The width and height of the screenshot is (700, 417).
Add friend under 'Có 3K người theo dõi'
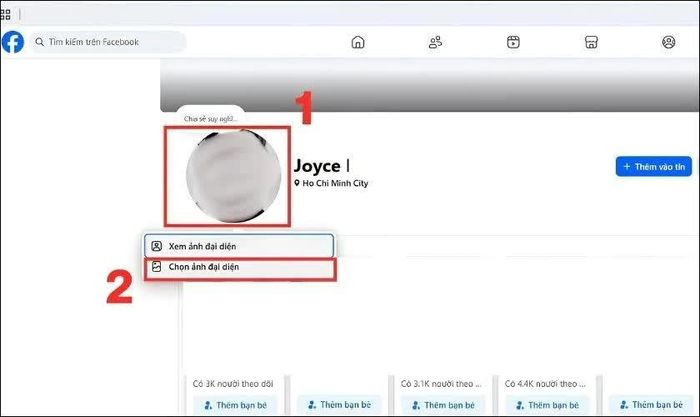[x=235, y=405]
